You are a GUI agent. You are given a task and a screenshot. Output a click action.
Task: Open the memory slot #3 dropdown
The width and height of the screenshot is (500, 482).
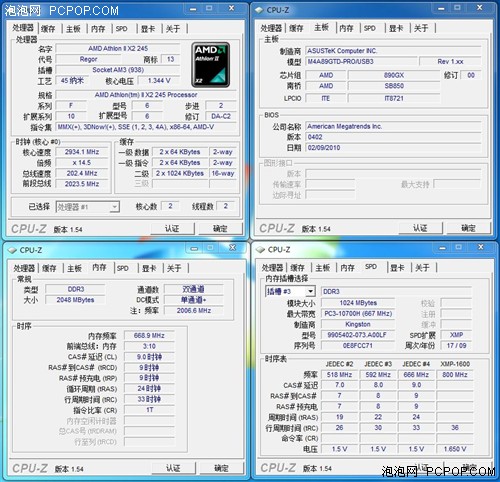point(290,291)
